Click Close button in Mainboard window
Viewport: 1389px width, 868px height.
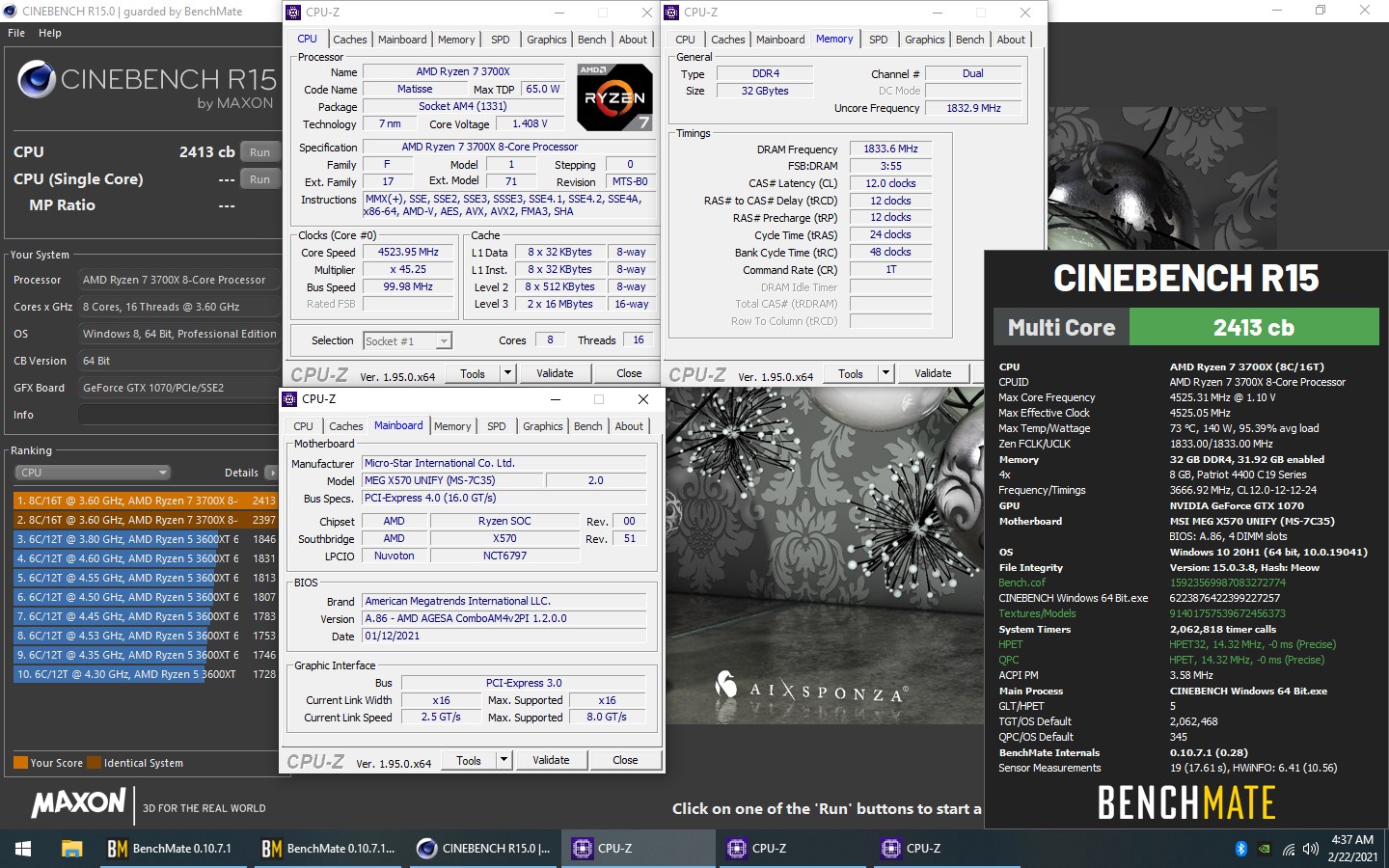click(625, 760)
